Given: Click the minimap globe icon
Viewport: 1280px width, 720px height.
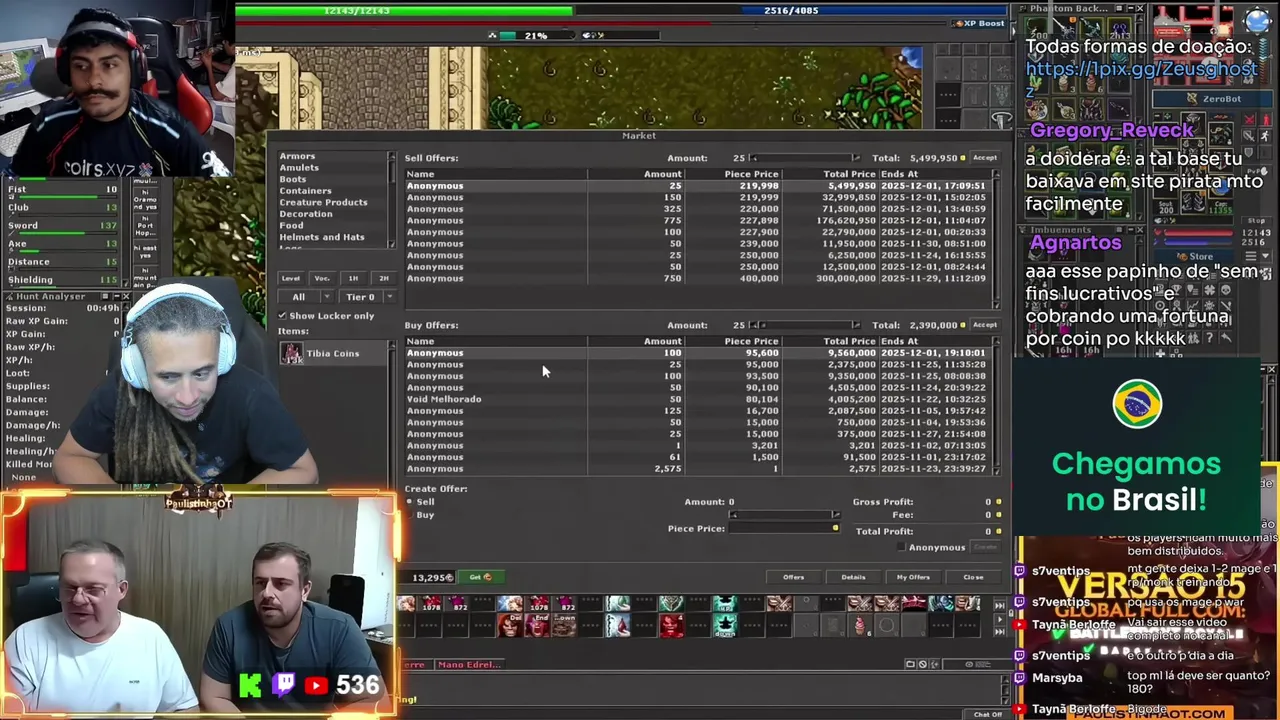Looking at the screenshot, I should point(1258,20).
